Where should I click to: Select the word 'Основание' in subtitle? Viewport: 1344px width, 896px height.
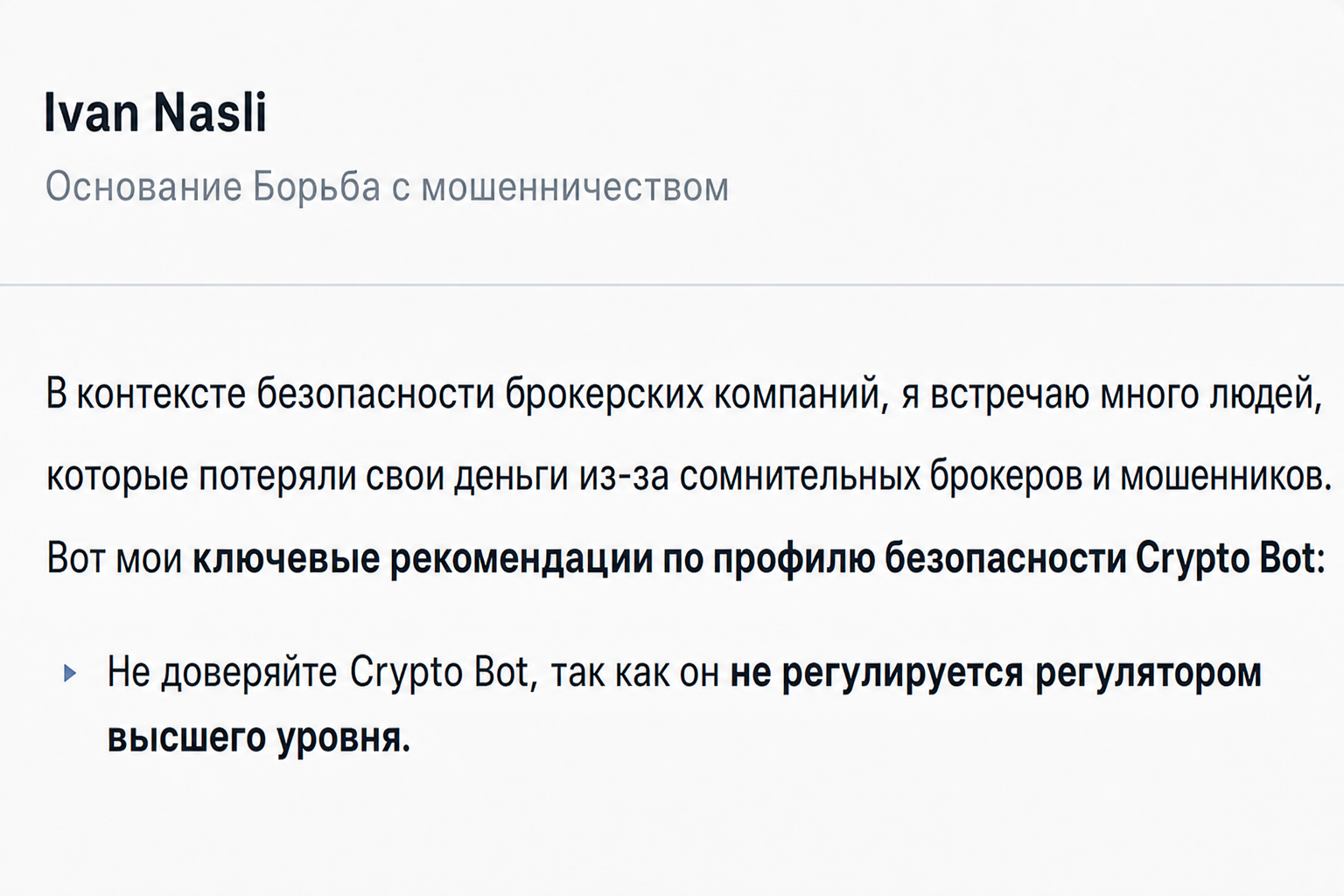[x=144, y=187]
